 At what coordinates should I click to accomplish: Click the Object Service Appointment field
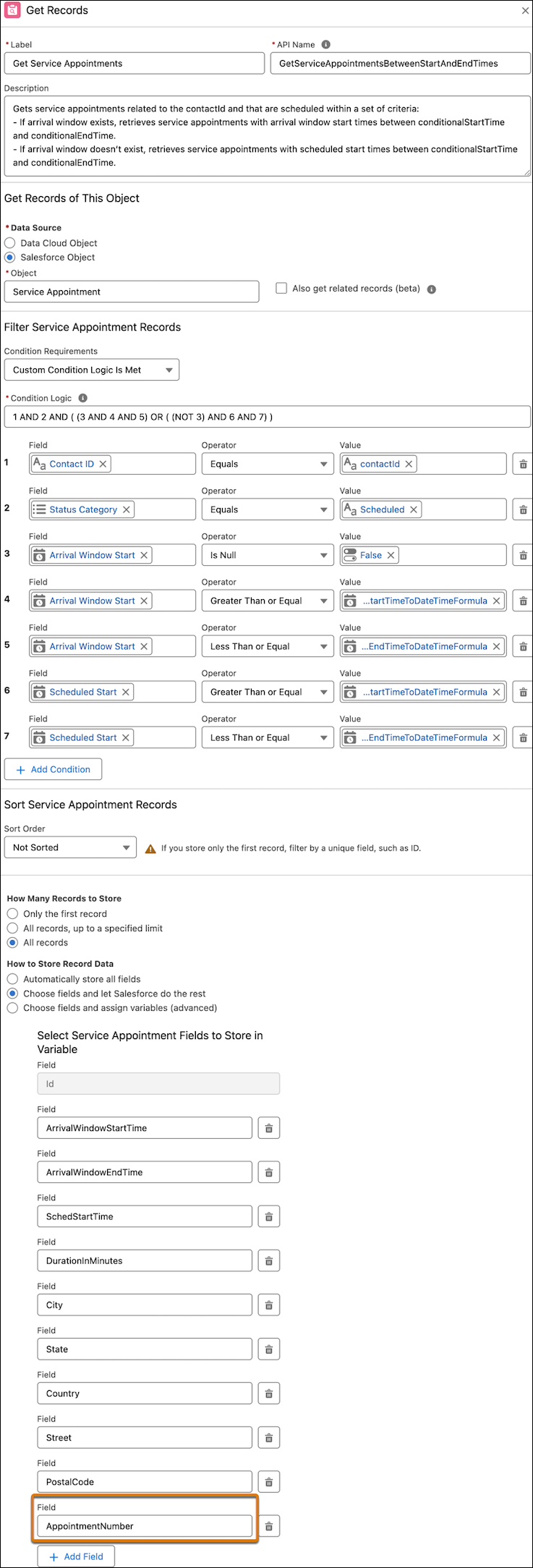tap(132, 292)
